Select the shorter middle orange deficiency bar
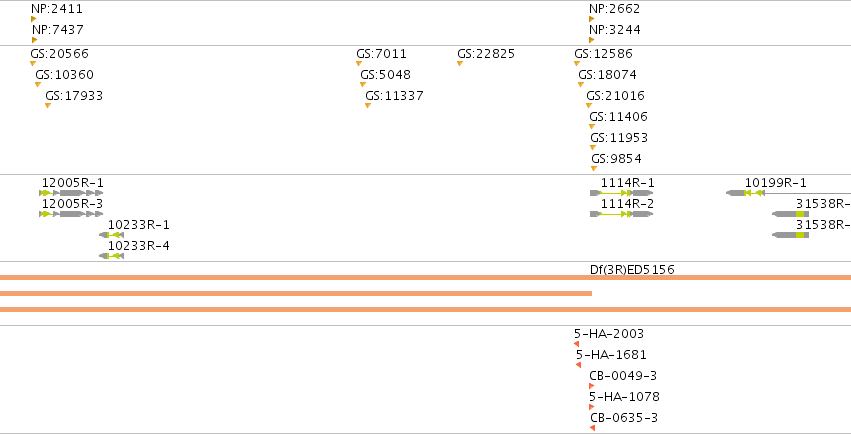The height and width of the screenshot is (434, 851). pos(296,293)
